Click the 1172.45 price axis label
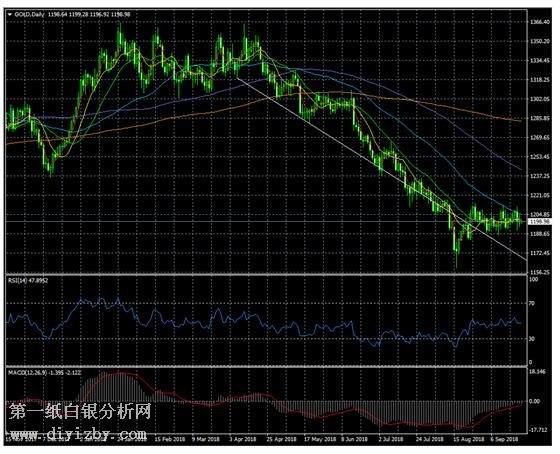This screenshot has width=560, height=454. (x=540, y=253)
